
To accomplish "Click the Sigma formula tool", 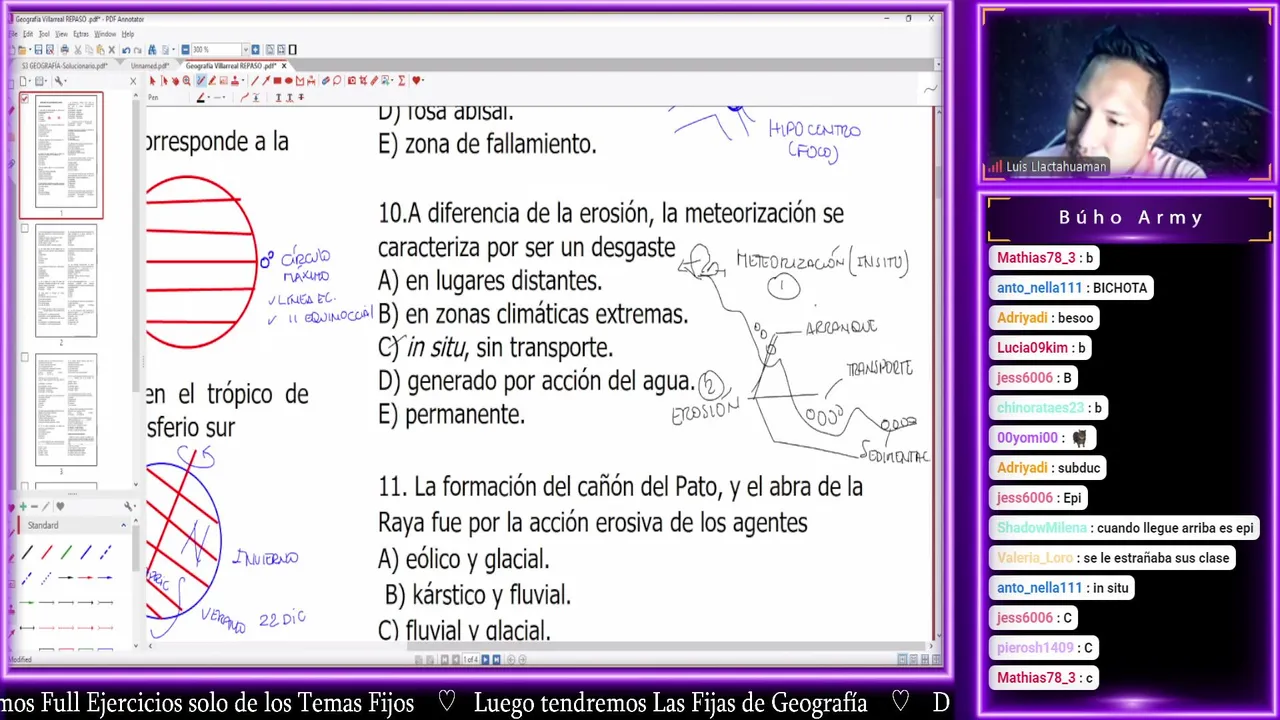I will [401, 81].
